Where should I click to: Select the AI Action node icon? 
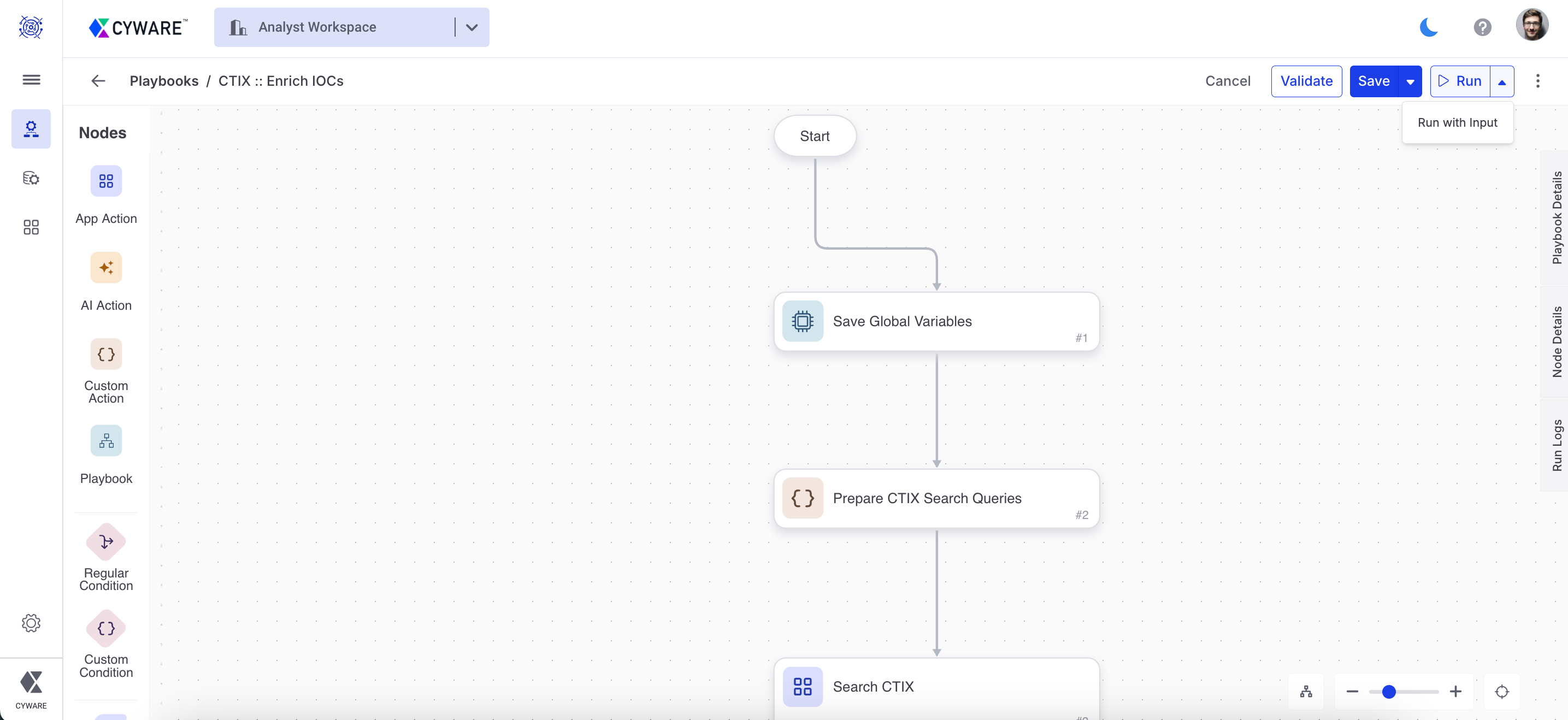pyautogui.click(x=106, y=267)
